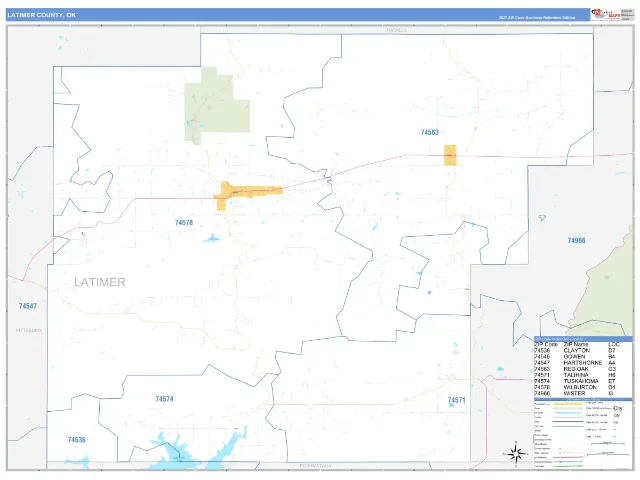Click the orange populated-area legend swatch
Screen dimensions: 640x480
click(x=567, y=404)
